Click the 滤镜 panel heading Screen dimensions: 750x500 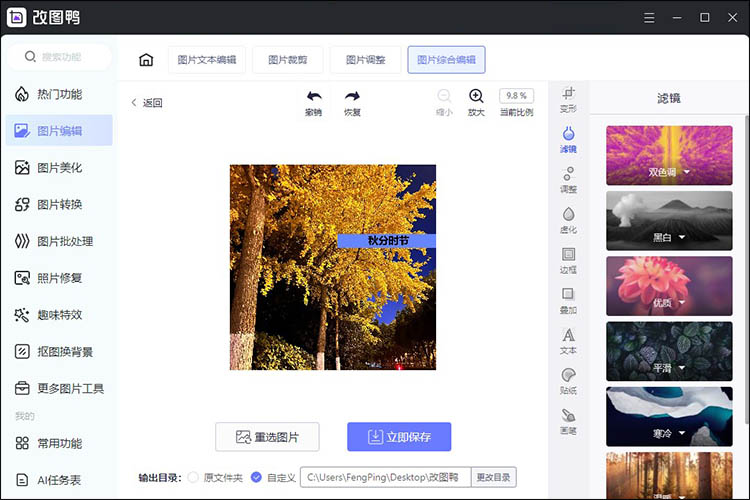point(668,98)
